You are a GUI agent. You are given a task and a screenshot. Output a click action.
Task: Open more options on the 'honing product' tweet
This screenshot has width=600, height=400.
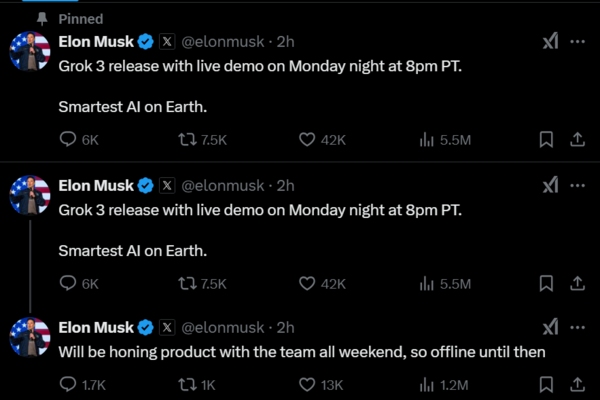(x=577, y=327)
